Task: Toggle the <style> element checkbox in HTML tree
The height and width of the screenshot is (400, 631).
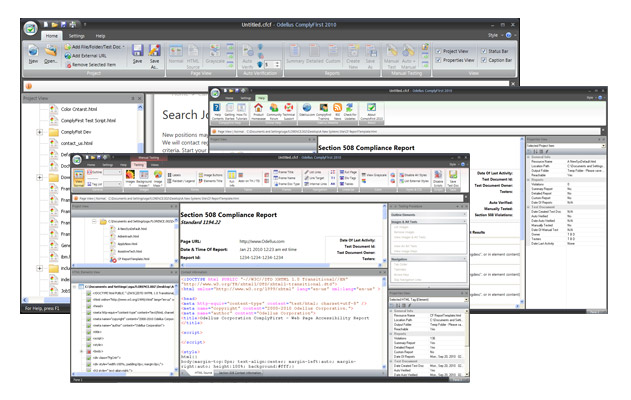Action: point(89,345)
